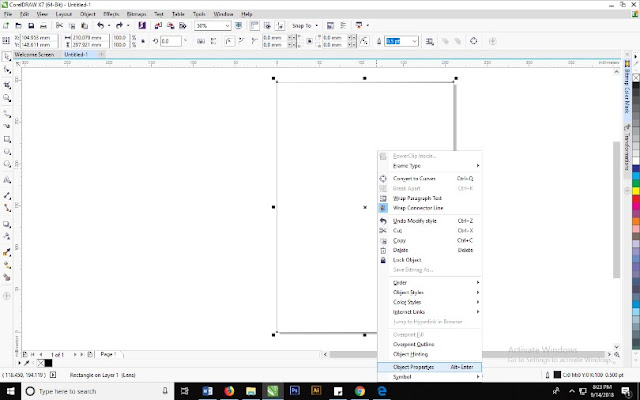
Task: Open Photoshop from the taskbar
Action: point(294,391)
